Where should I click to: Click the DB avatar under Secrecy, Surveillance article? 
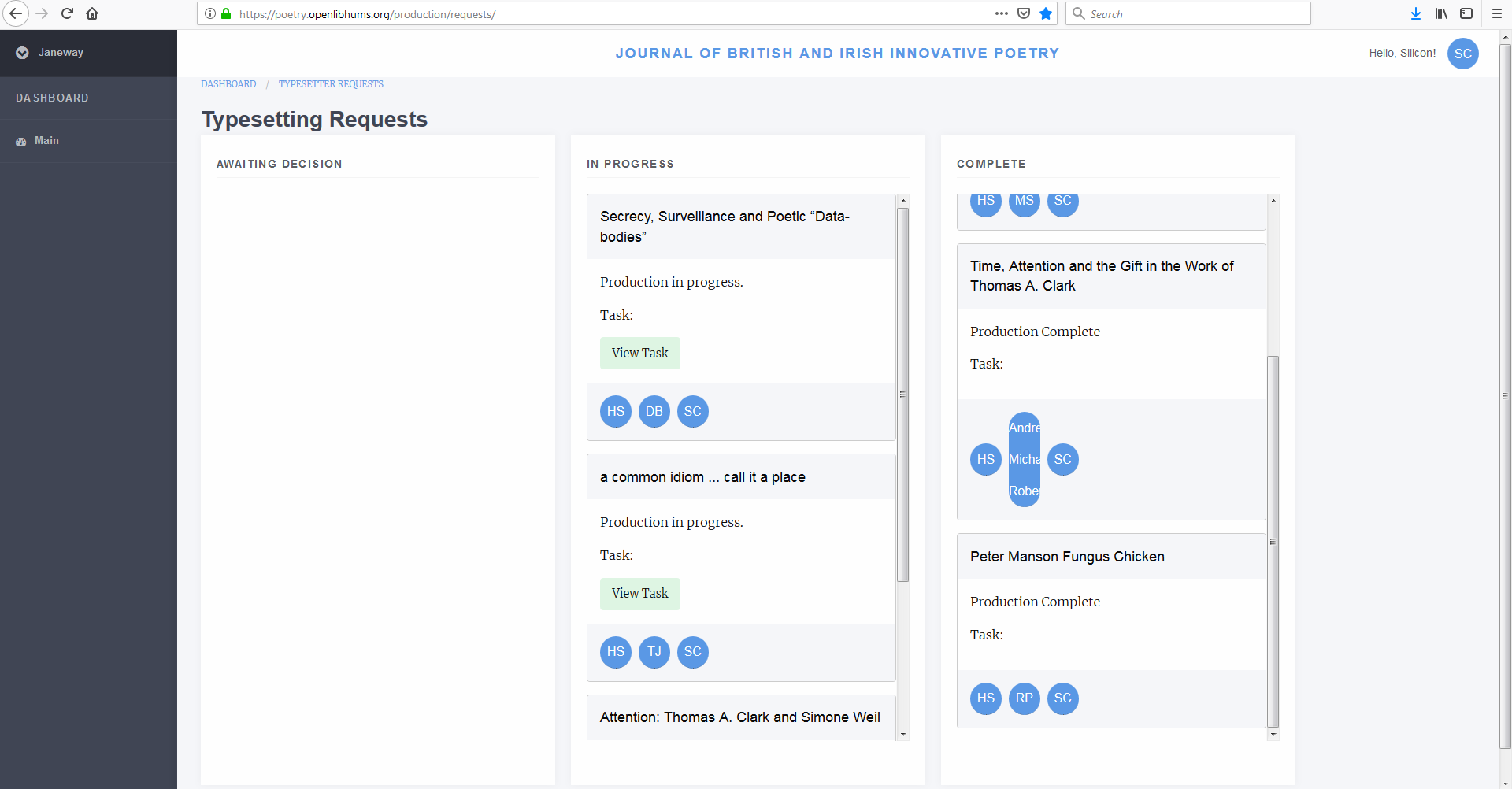(x=654, y=411)
